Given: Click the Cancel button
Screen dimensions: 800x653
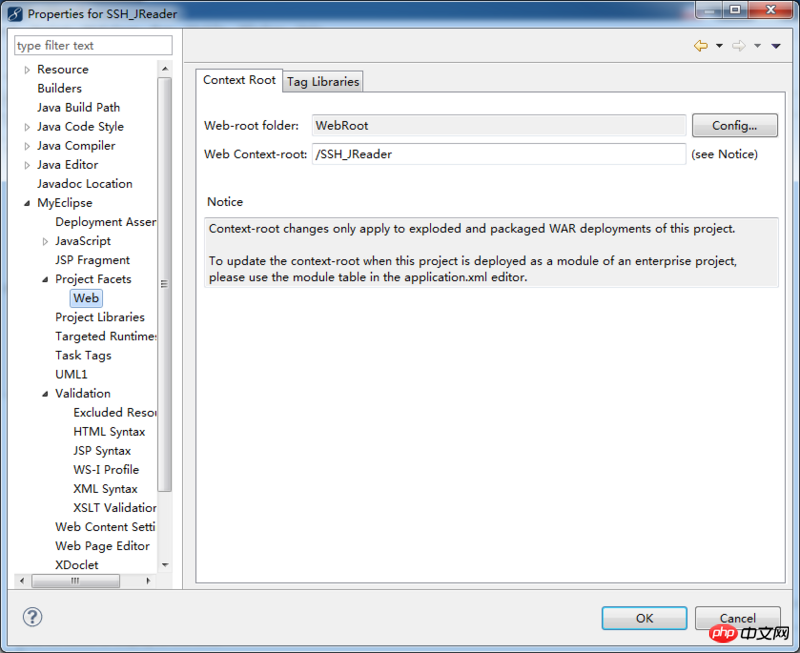Looking at the screenshot, I should click(738, 618).
